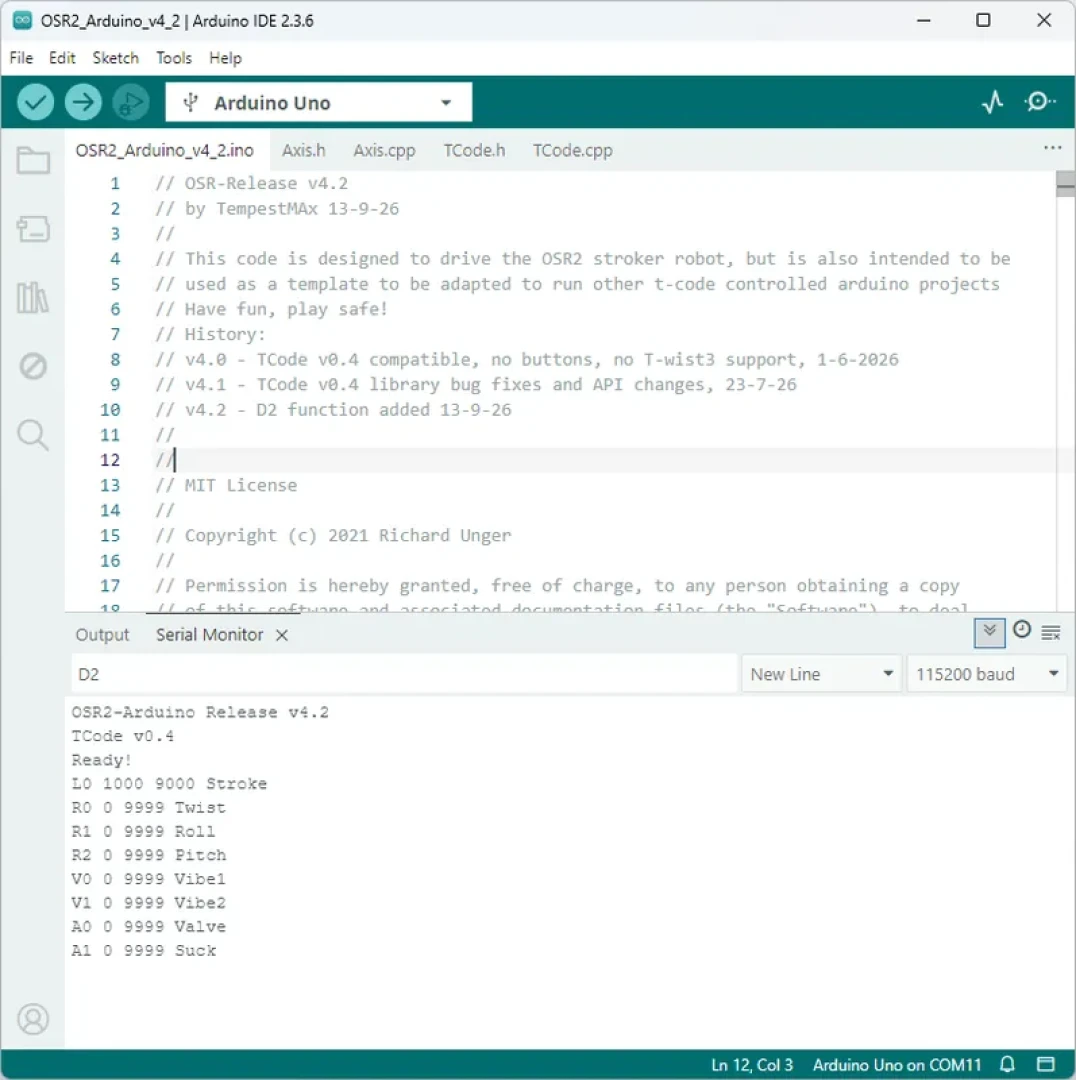Open Serial Monitor magnifier icon in toolbar

[1039, 102]
